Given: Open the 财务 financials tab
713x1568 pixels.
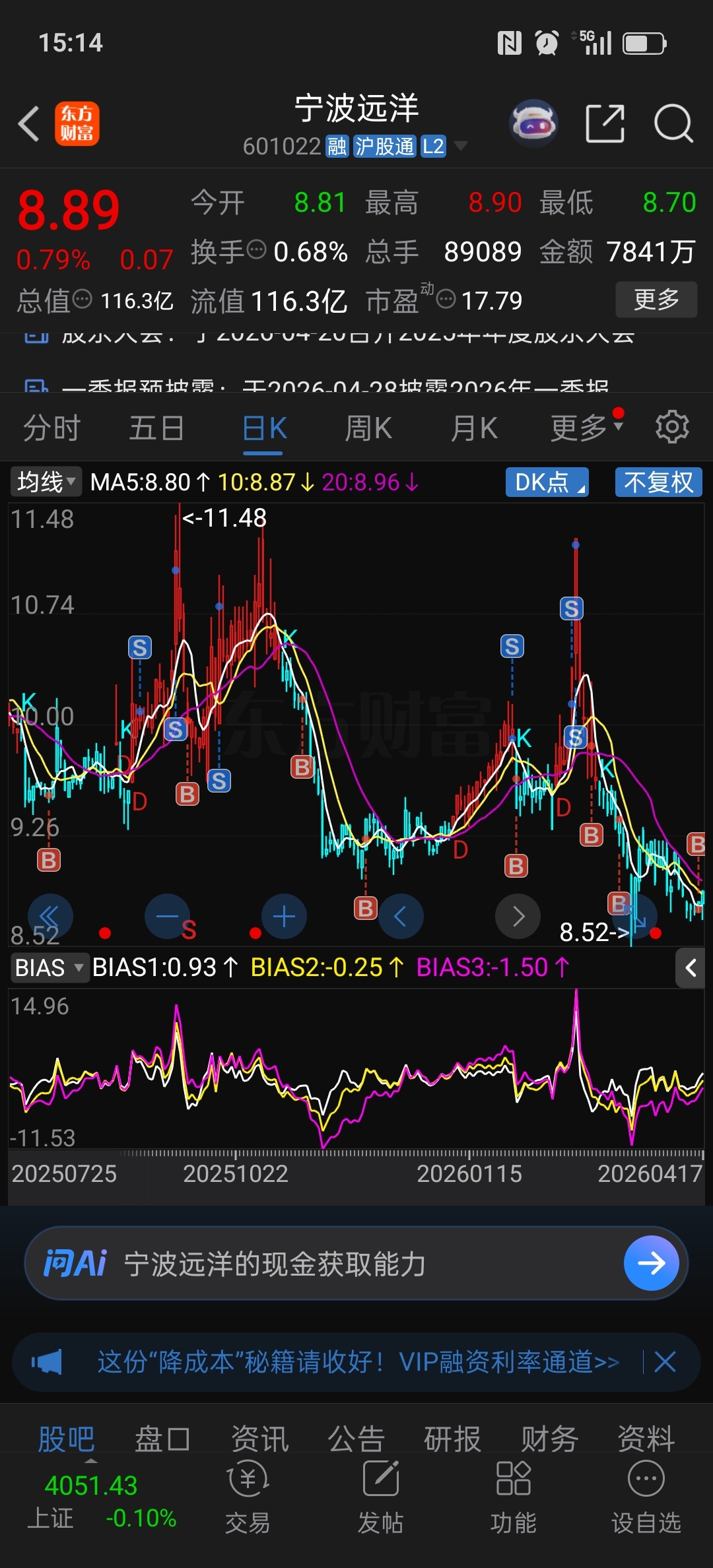Looking at the screenshot, I should 550,1439.
